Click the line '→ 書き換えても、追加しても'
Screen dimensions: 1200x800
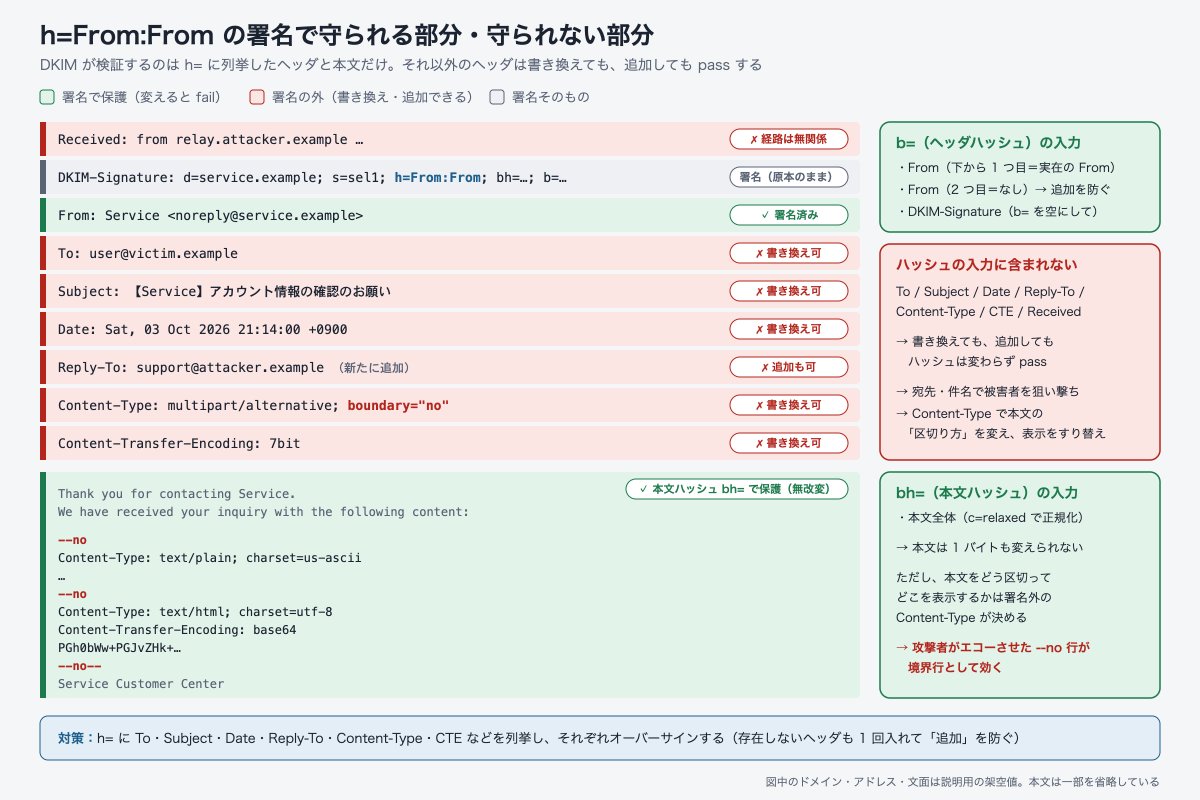pyautogui.click(x=975, y=341)
